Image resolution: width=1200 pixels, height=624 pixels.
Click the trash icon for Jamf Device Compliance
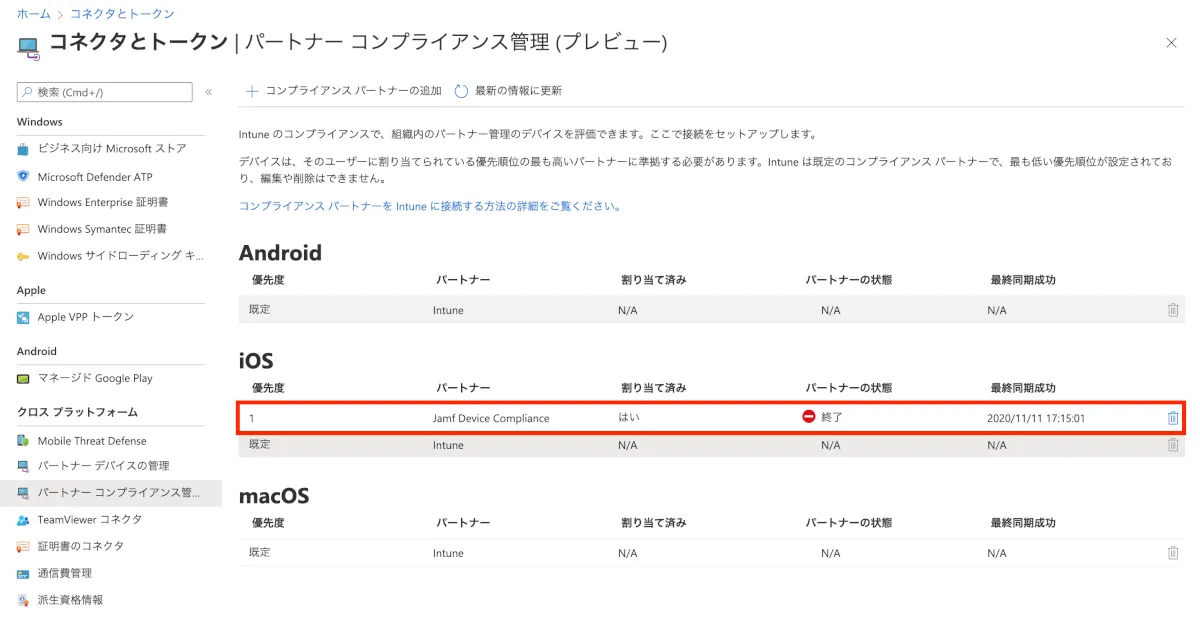(1173, 418)
